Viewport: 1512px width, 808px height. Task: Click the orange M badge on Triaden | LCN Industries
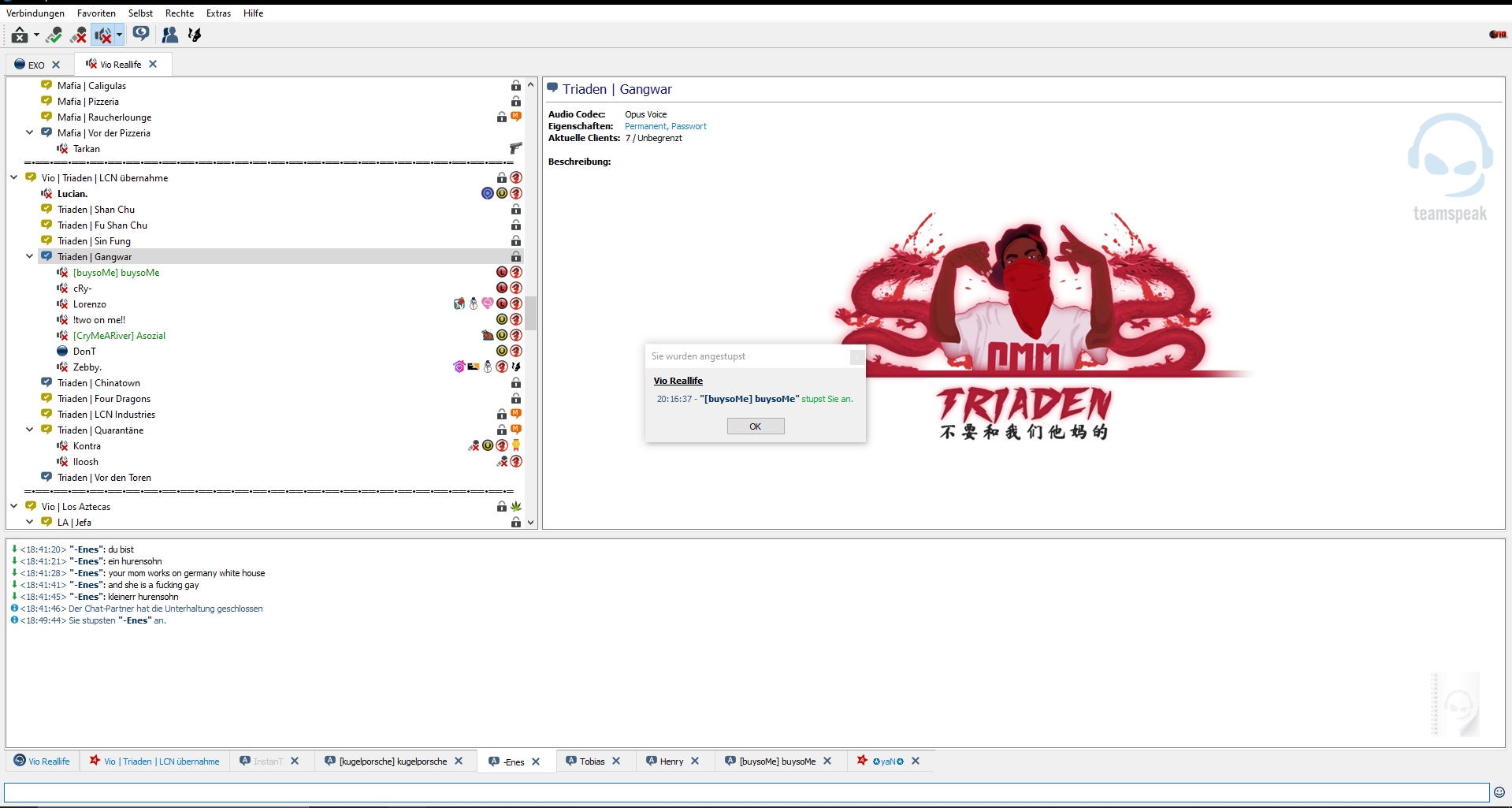coord(516,414)
